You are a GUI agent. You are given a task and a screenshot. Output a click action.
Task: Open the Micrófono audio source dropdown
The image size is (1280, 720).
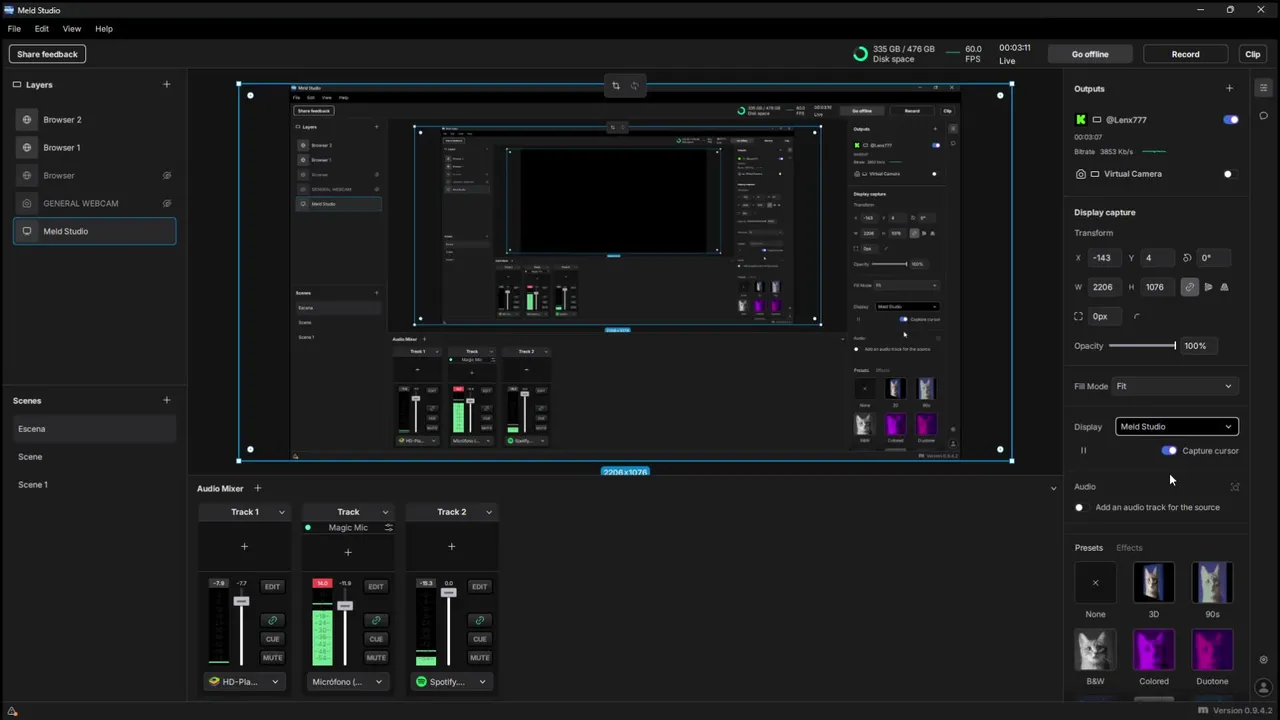[348, 682]
